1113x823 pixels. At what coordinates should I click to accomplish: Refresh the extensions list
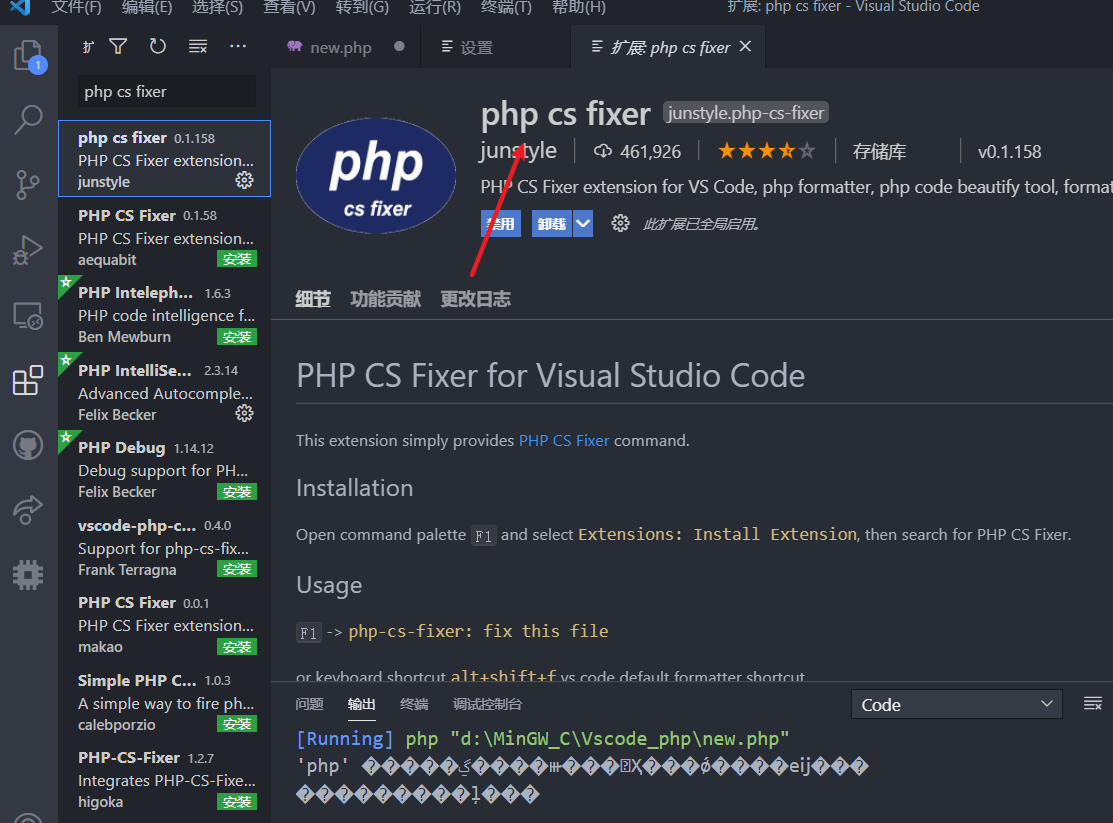point(158,47)
